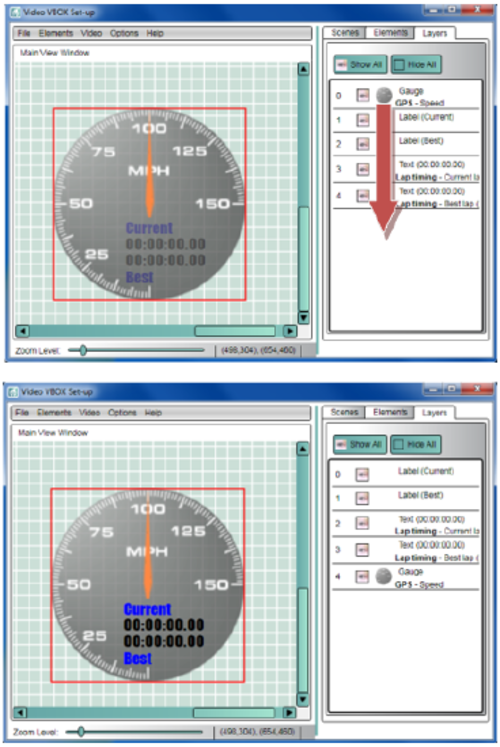Open the Help menu in the lower window
The image size is (500, 747).
point(153,413)
